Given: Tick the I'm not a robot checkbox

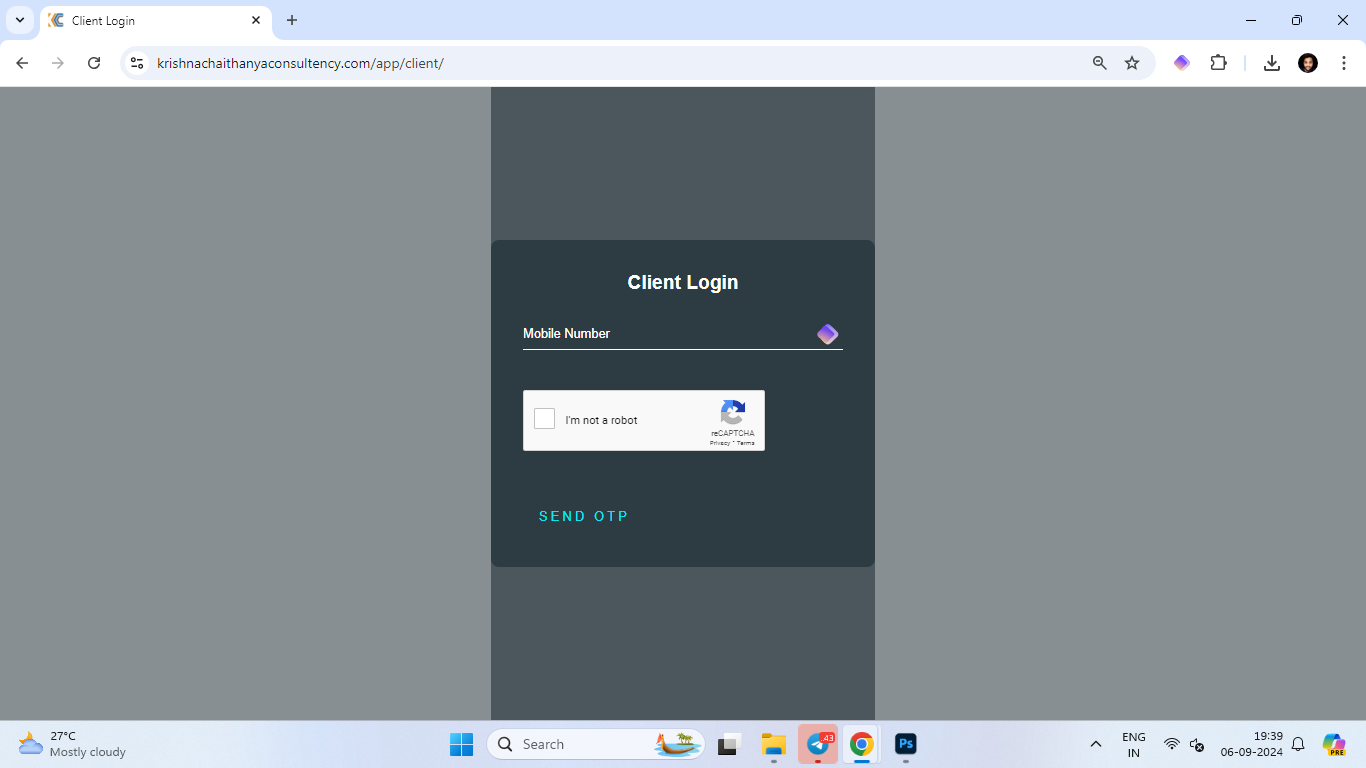Looking at the screenshot, I should [544, 419].
